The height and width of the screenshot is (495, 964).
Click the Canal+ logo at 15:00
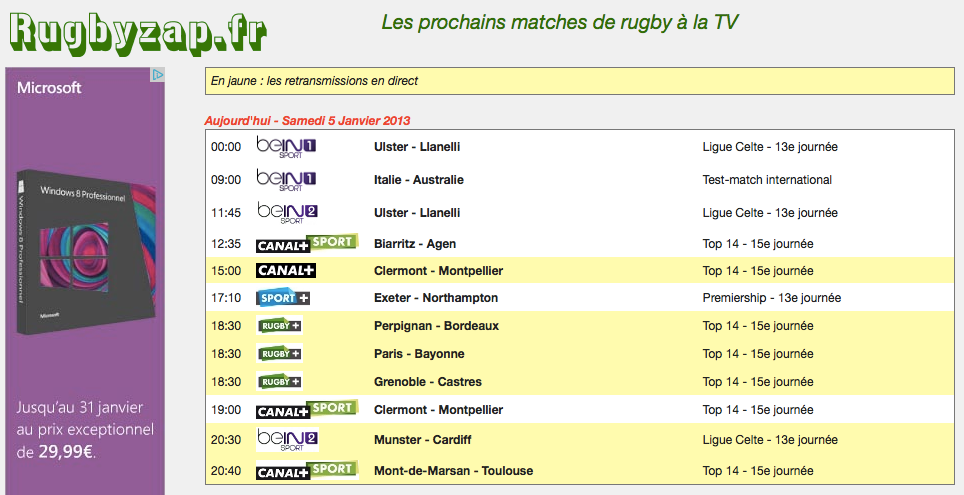pyautogui.click(x=286, y=271)
